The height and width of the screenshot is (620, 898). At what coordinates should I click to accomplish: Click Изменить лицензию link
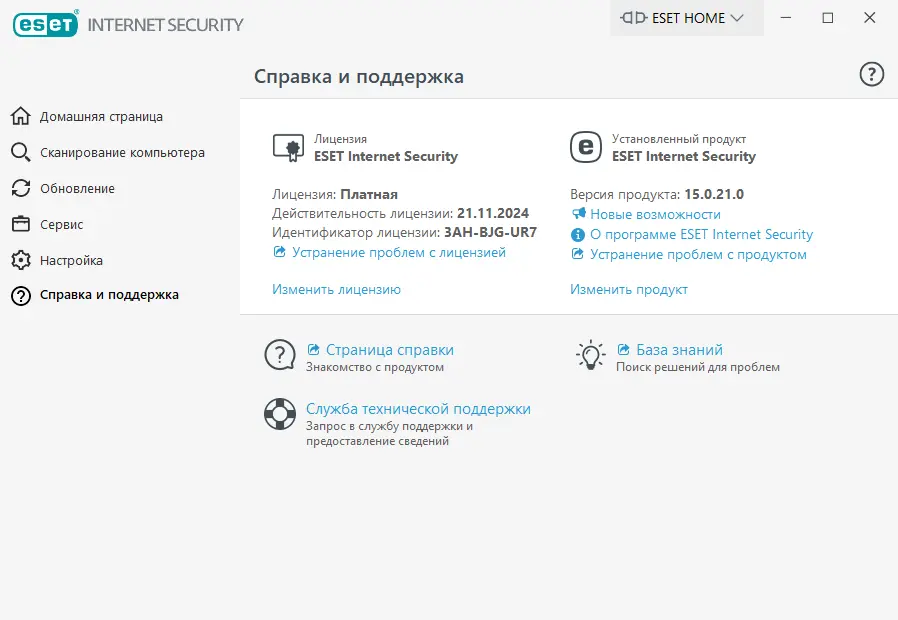tap(336, 290)
